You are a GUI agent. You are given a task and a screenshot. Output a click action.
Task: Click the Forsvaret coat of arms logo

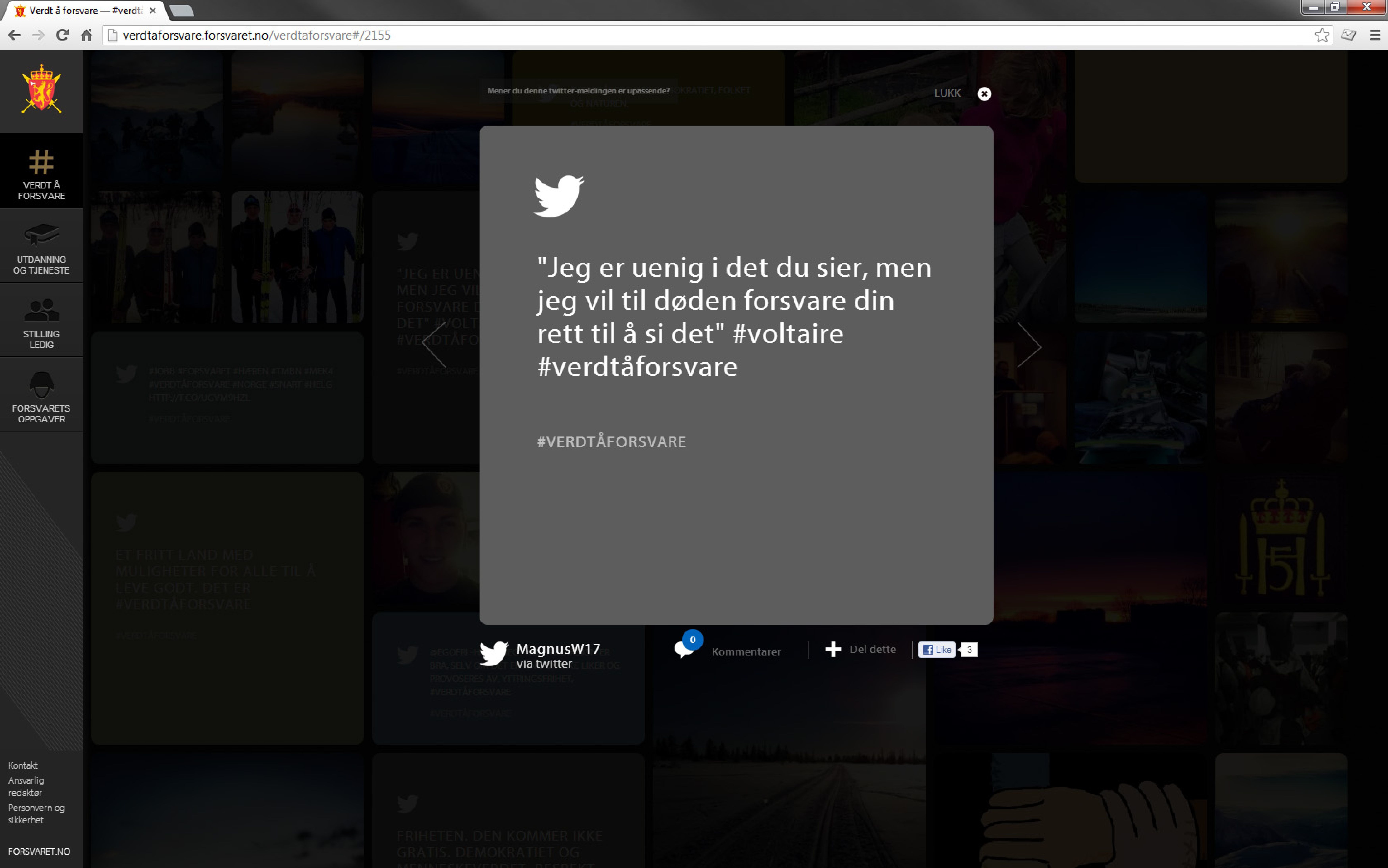pos(41,89)
